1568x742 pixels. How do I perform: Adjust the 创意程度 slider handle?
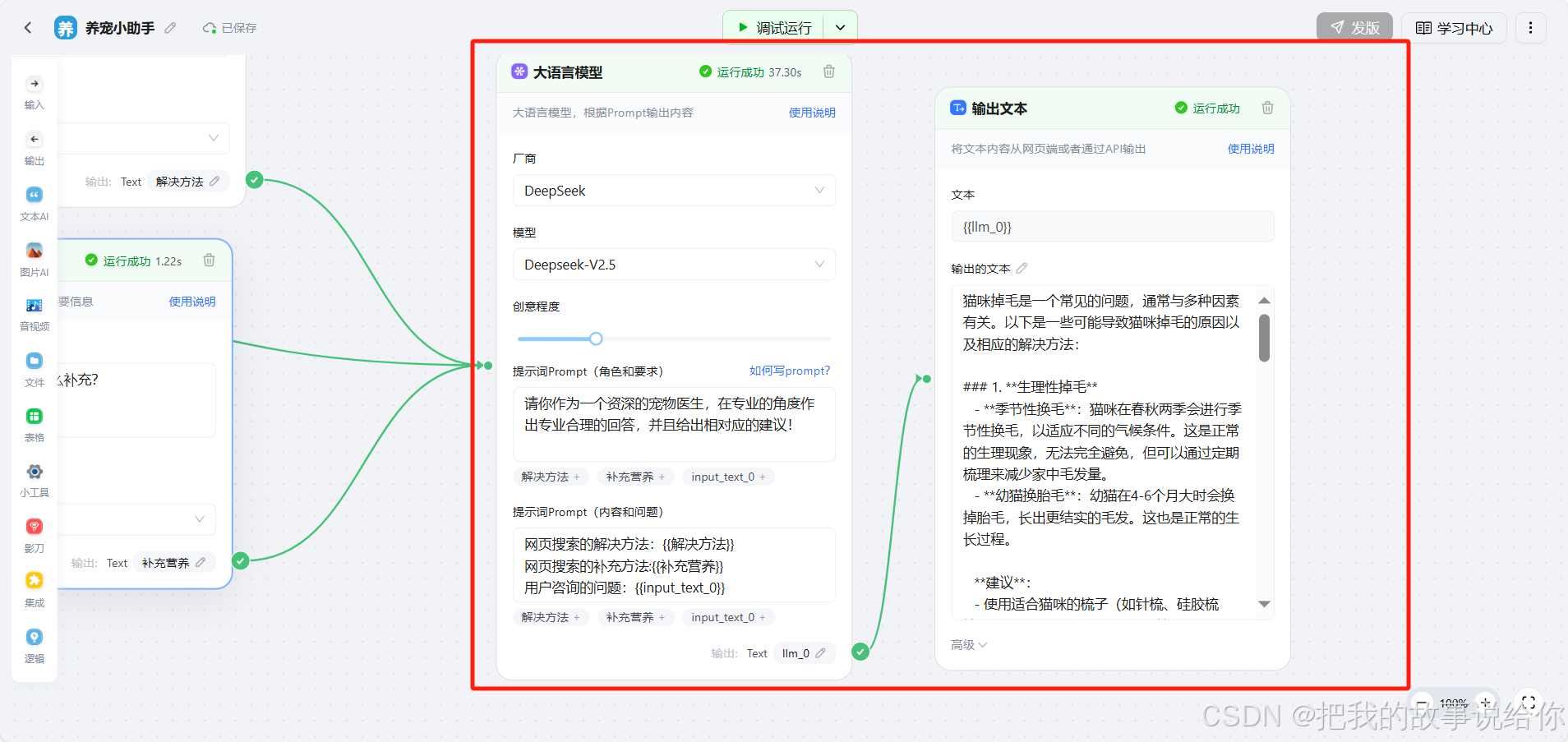click(x=596, y=339)
